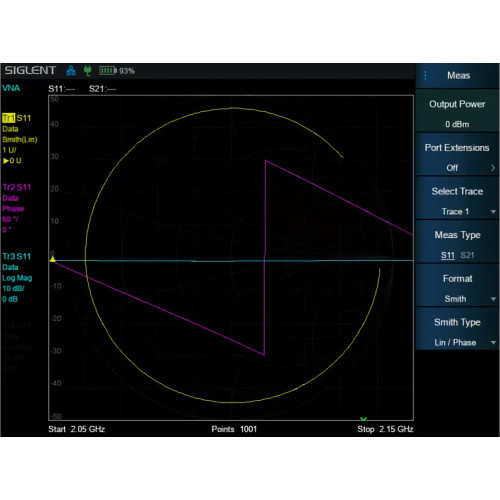Click the Trace 1 dropdown arrow
This screenshot has width=500, height=500.
(x=493, y=212)
